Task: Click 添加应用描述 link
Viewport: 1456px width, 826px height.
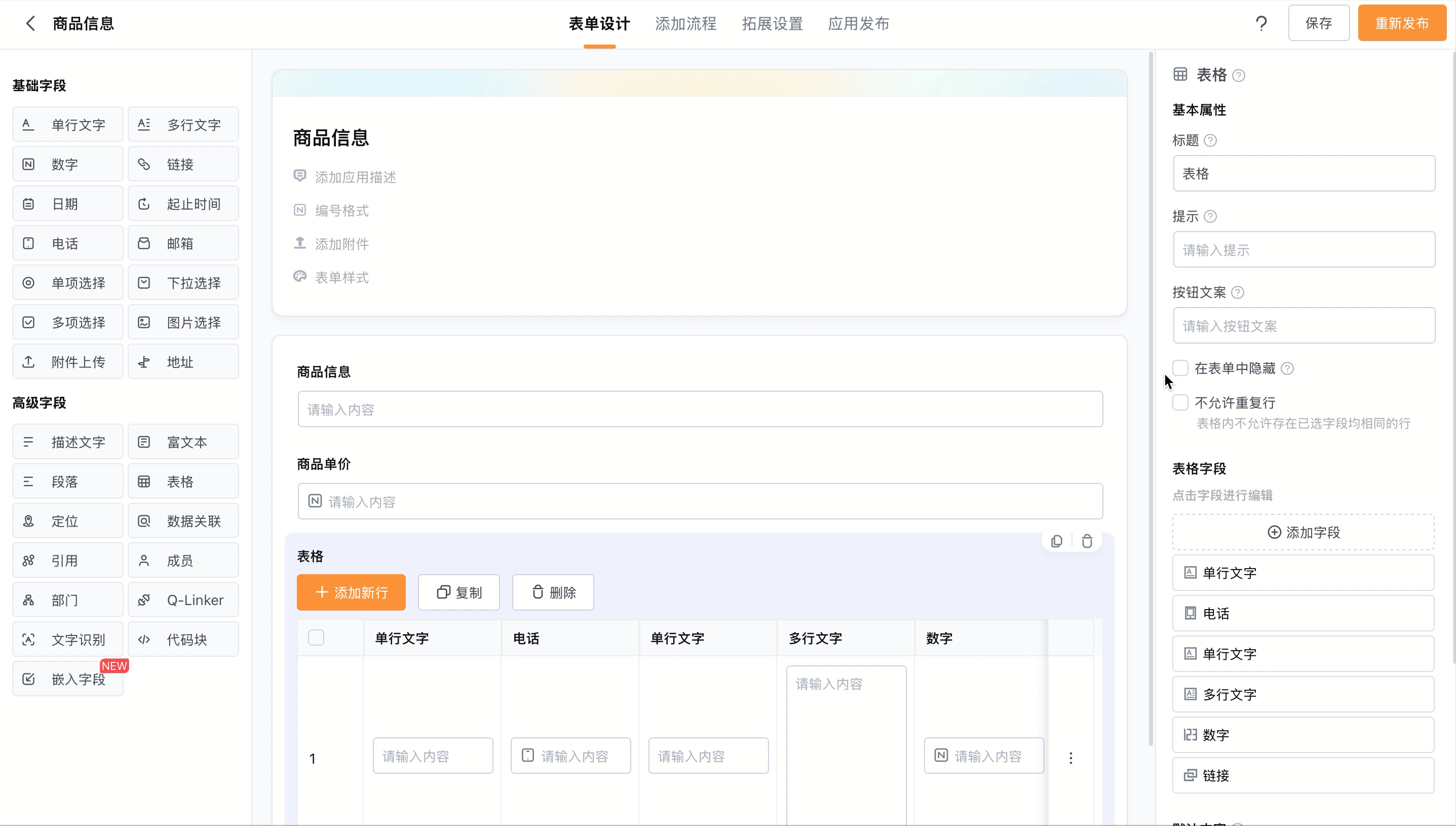Action: click(x=355, y=177)
